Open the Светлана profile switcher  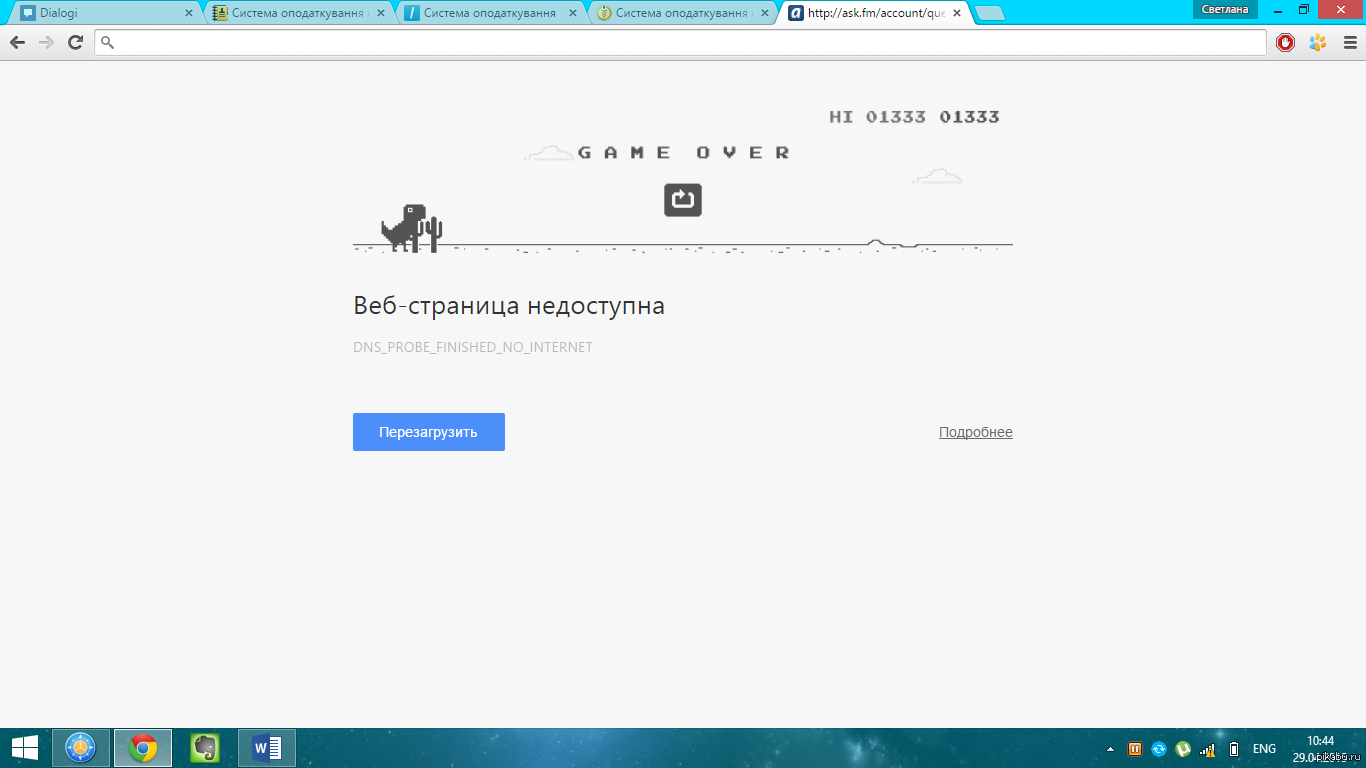point(1225,9)
